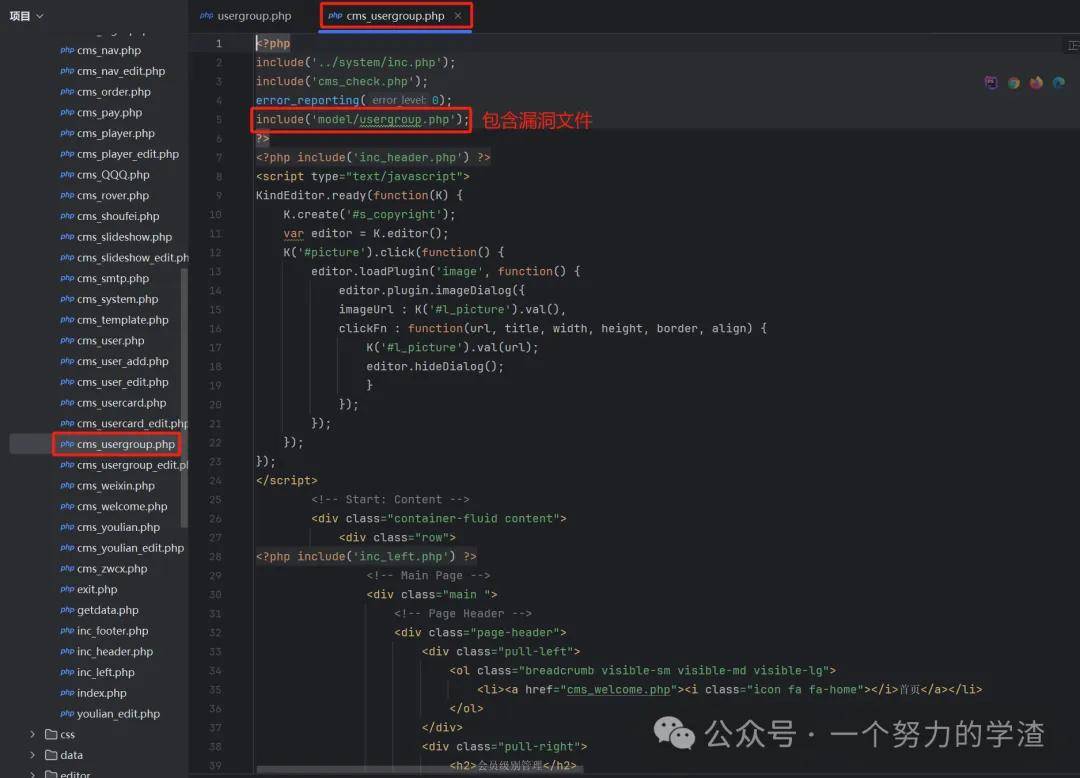Click gutter line number 1
The width and height of the screenshot is (1080, 778).
click(x=218, y=43)
